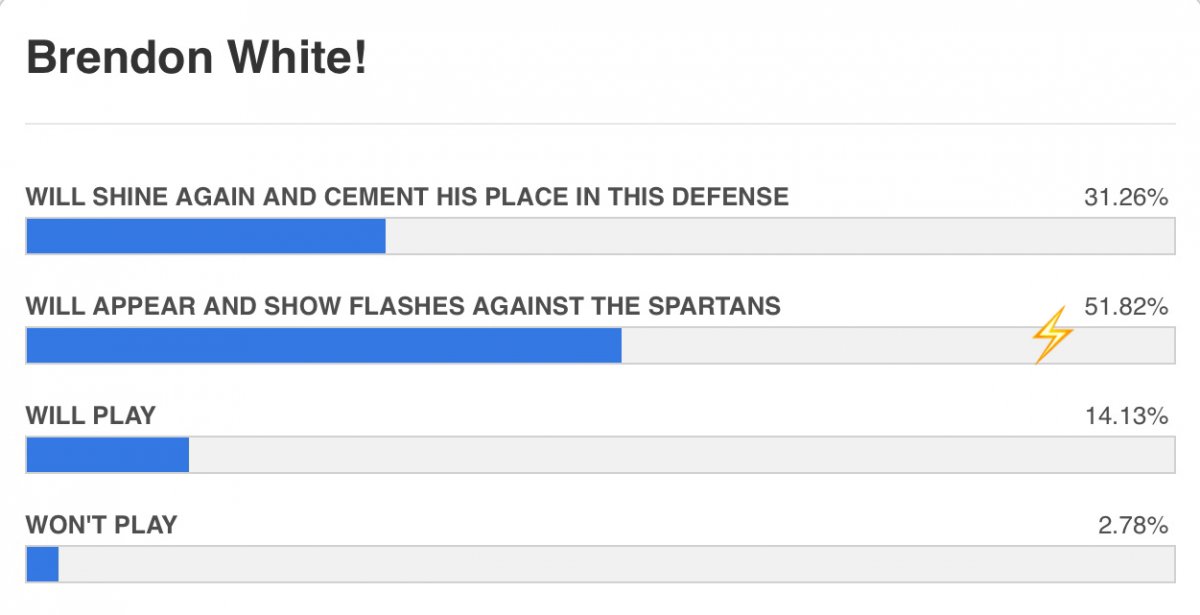Screen dimensions: 1200x615
Task: Select the "Will shine again and cement his place" option
Action: [x=407, y=197]
